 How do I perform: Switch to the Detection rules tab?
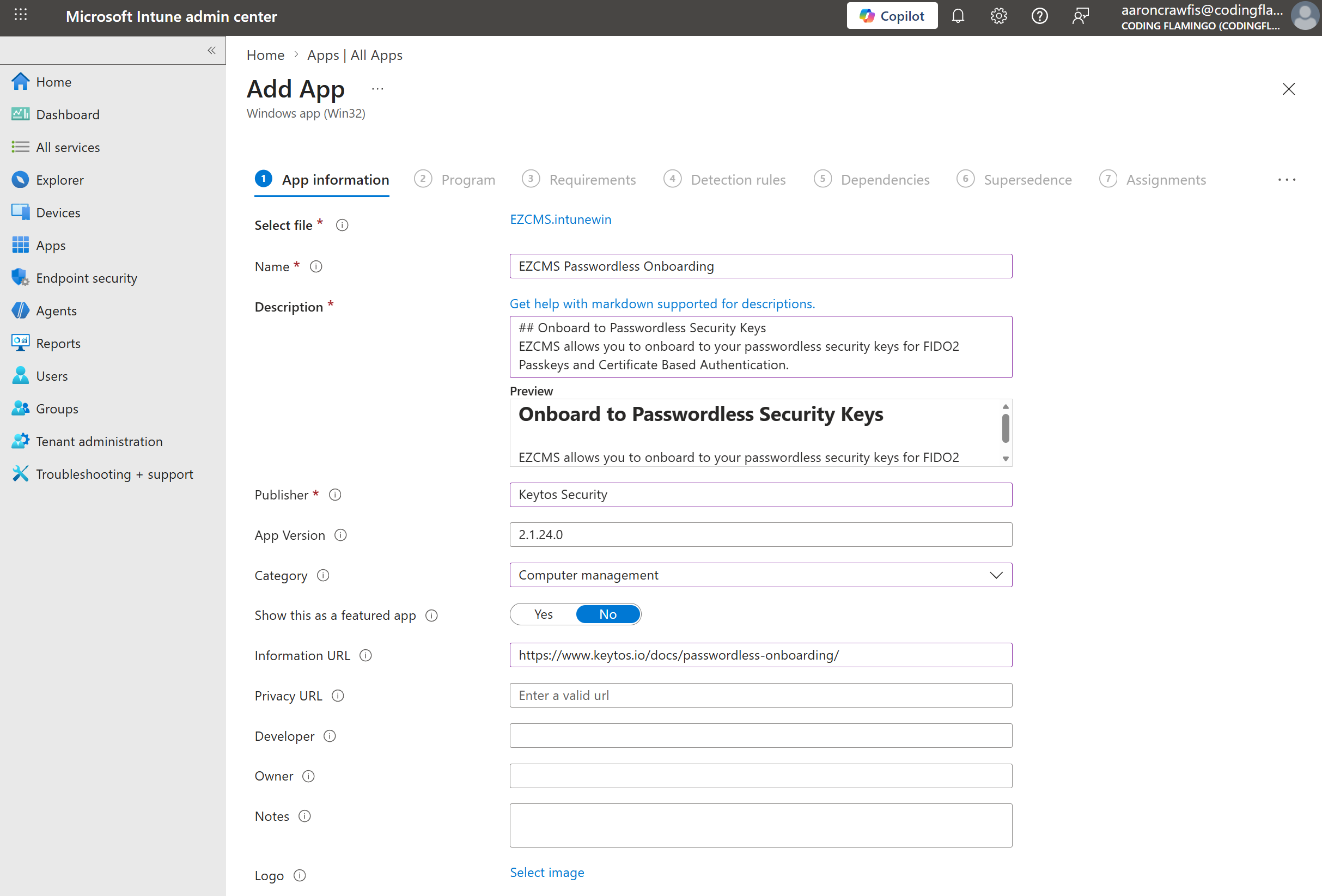coord(738,180)
